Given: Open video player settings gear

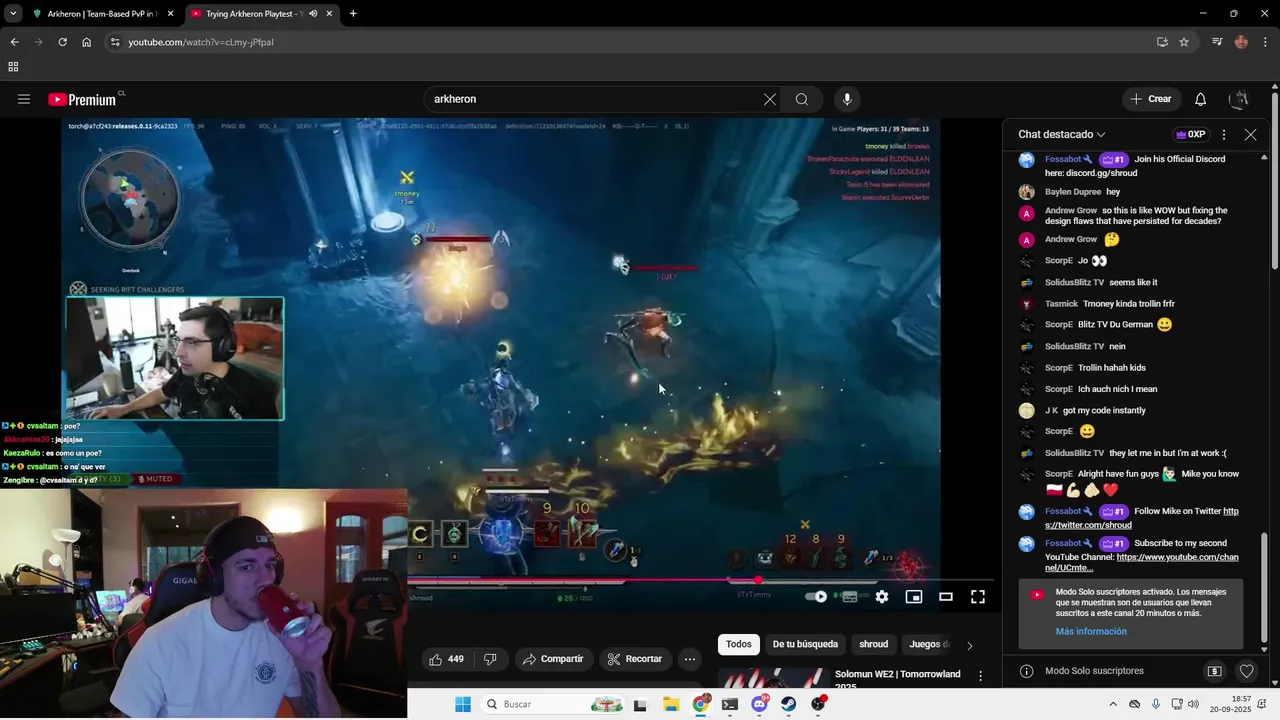Looking at the screenshot, I should pyautogui.click(x=882, y=597).
